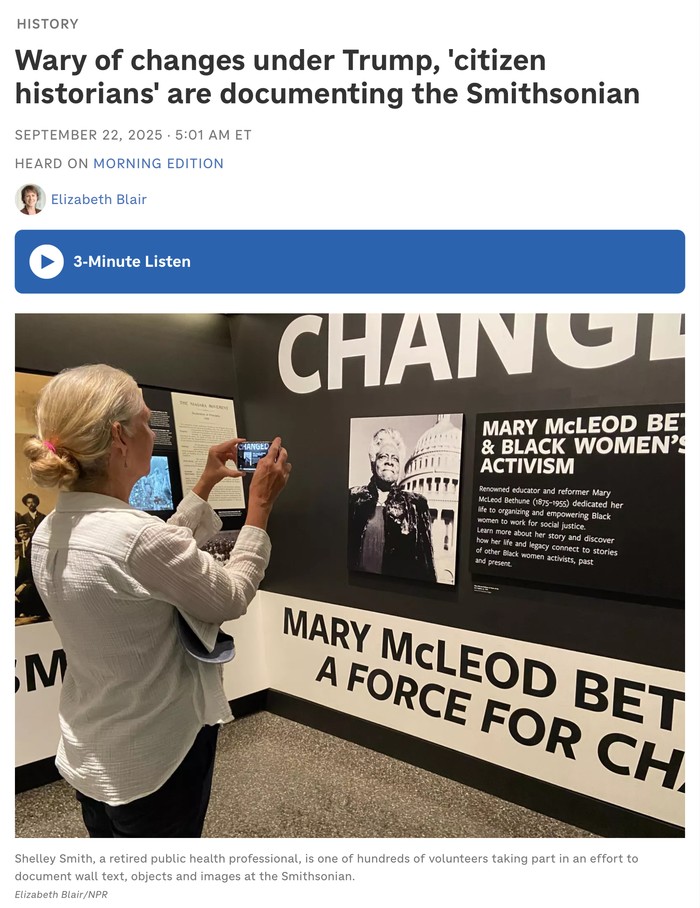Viewport: 700px width, 908px height.
Task: Click the Niagara Movement document in photo
Action: click(x=207, y=451)
